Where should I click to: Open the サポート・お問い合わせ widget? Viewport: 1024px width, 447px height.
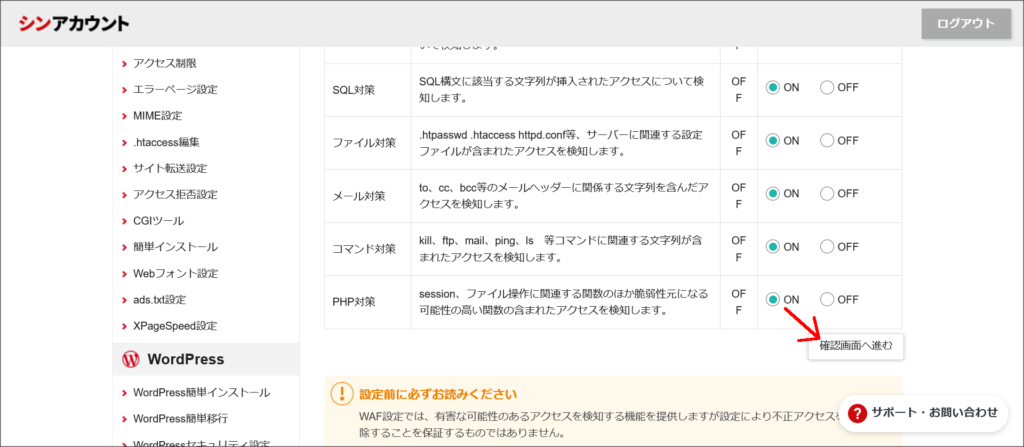click(x=922, y=412)
